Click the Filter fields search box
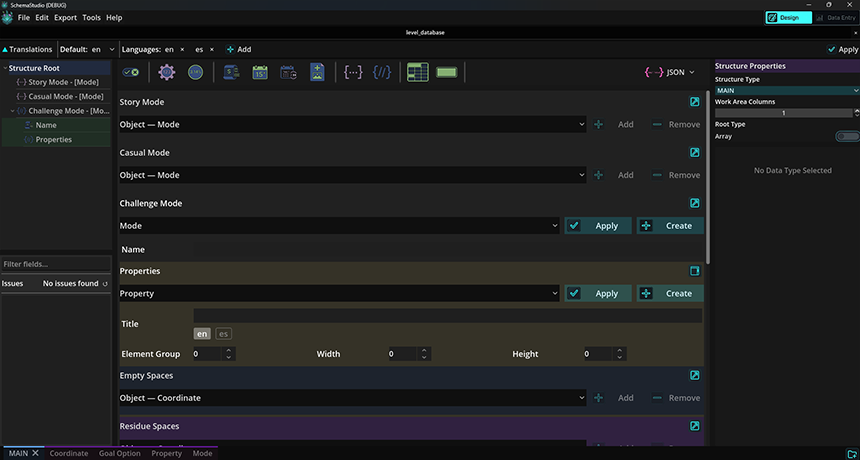The height and width of the screenshot is (460, 860). [56, 264]
